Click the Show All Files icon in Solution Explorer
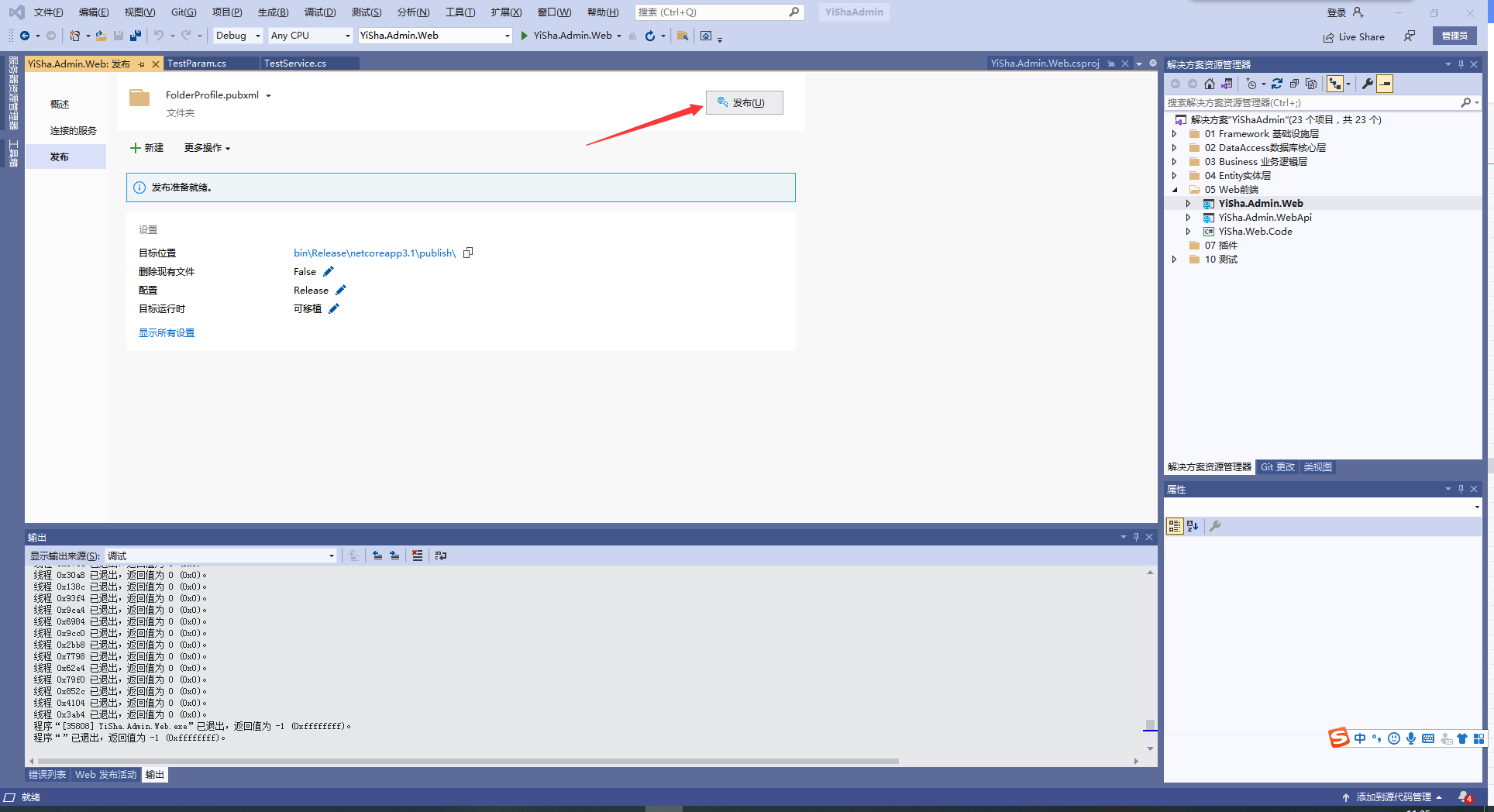The height and width of the screenshot is (812, 1494). (x=1311, y=84)
